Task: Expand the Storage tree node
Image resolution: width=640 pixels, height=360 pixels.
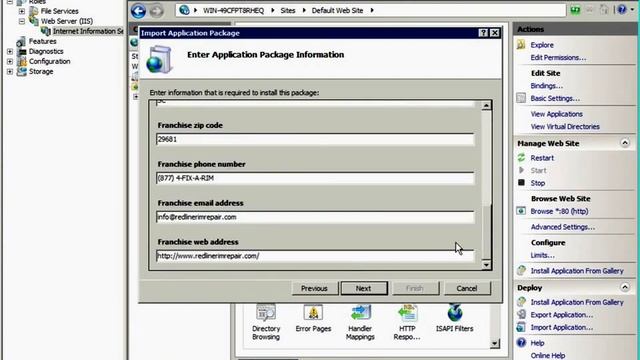Action: coord(10,71)
